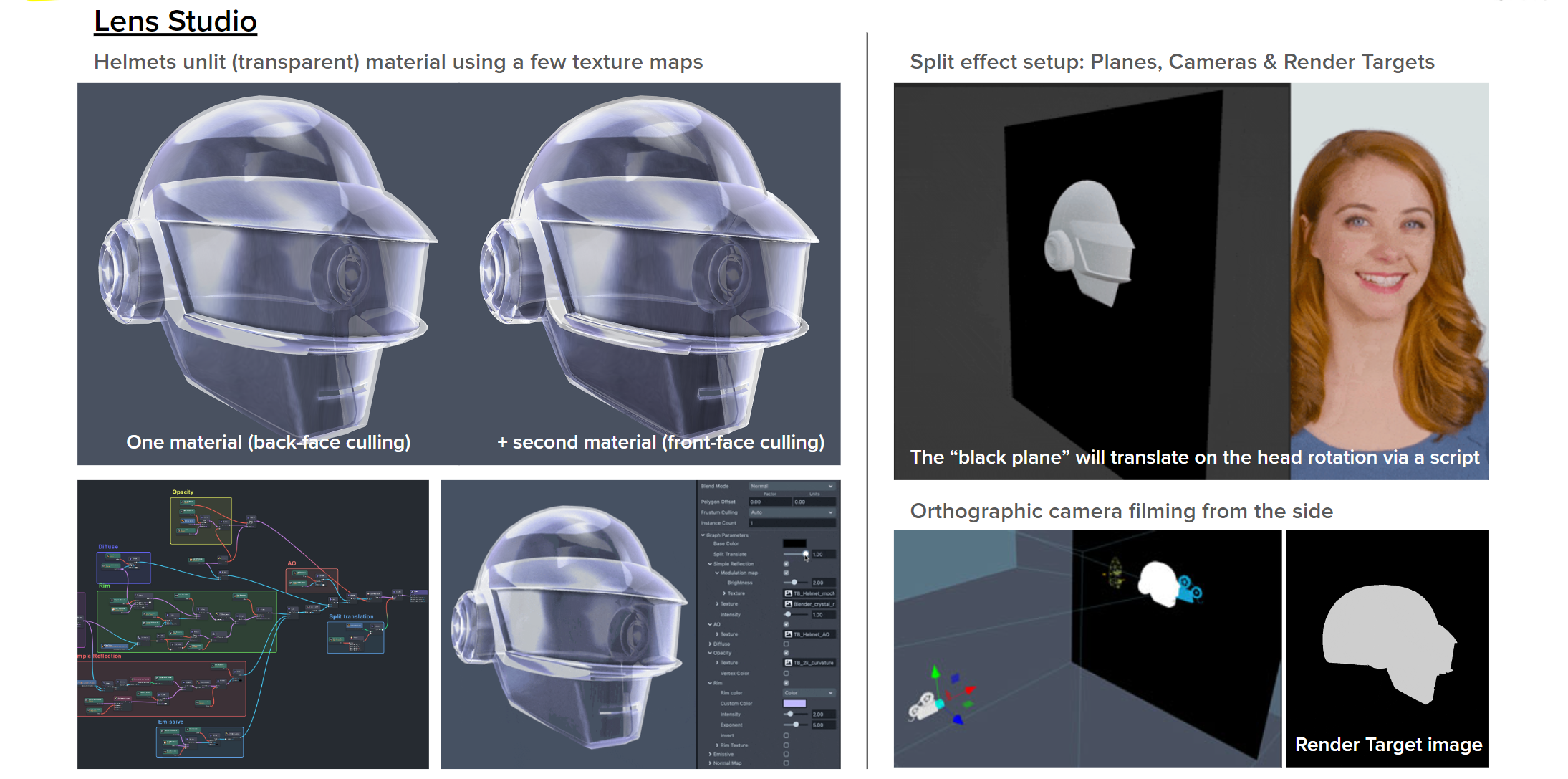This screenshot has width=1568, height=779.
Task: Expand the Rim Texture arrow
Action: pyautogui.click(x=717, y=745)
